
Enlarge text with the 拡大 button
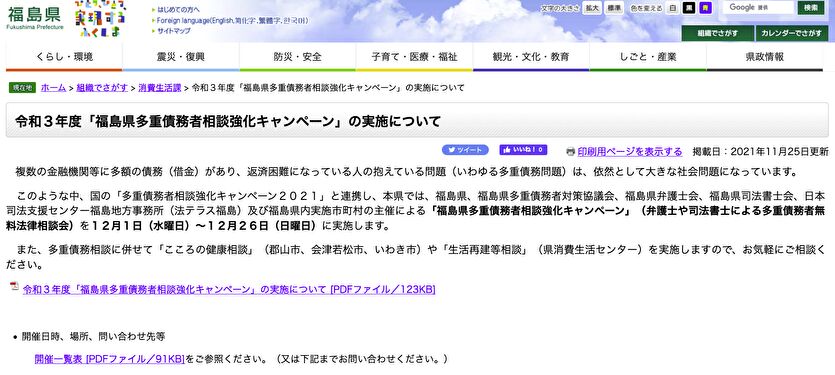[592, 8]
